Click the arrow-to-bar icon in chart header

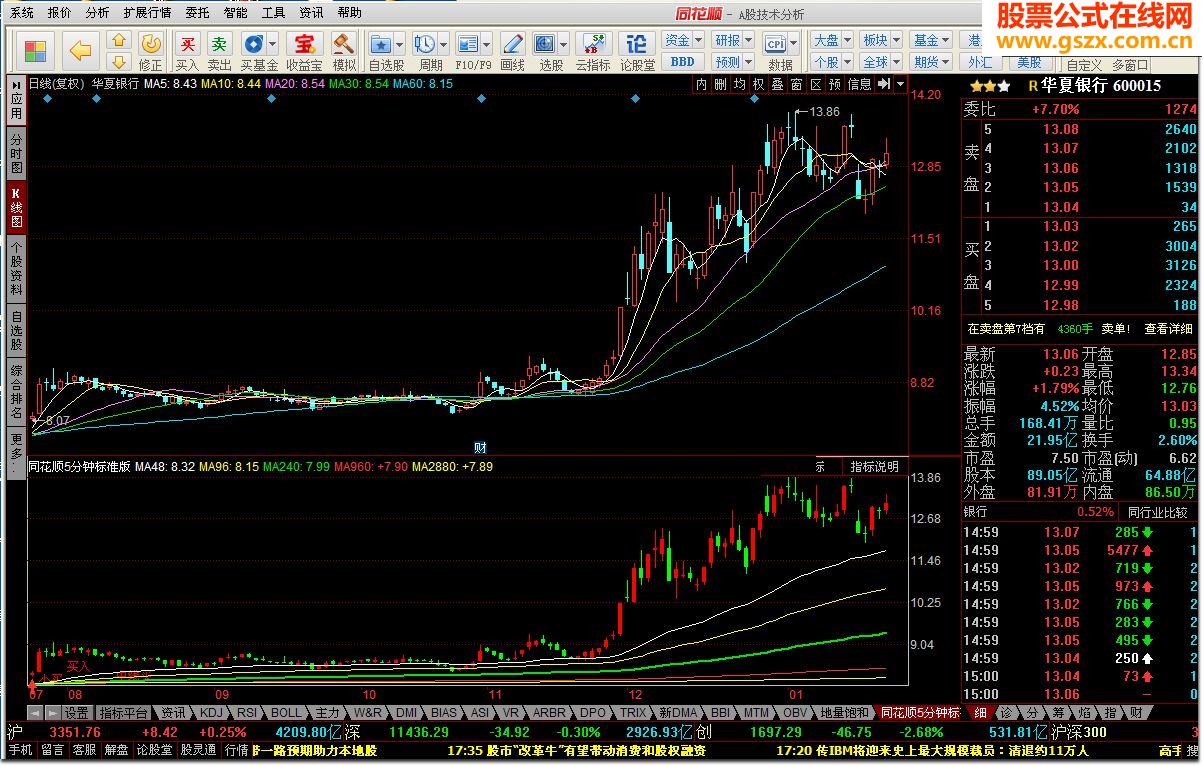(884, 84)
